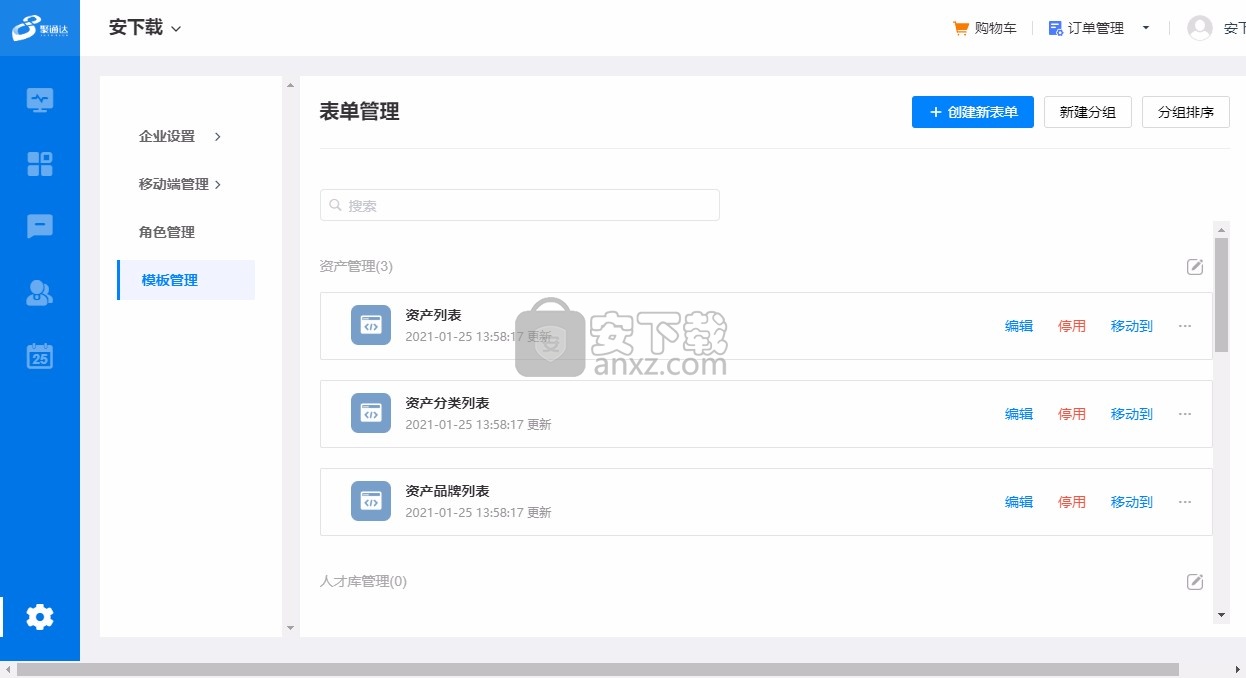This screenshot has width=1246, height=678.
Task: Click the 资产管理(3) group label
Action: [356, 266]
